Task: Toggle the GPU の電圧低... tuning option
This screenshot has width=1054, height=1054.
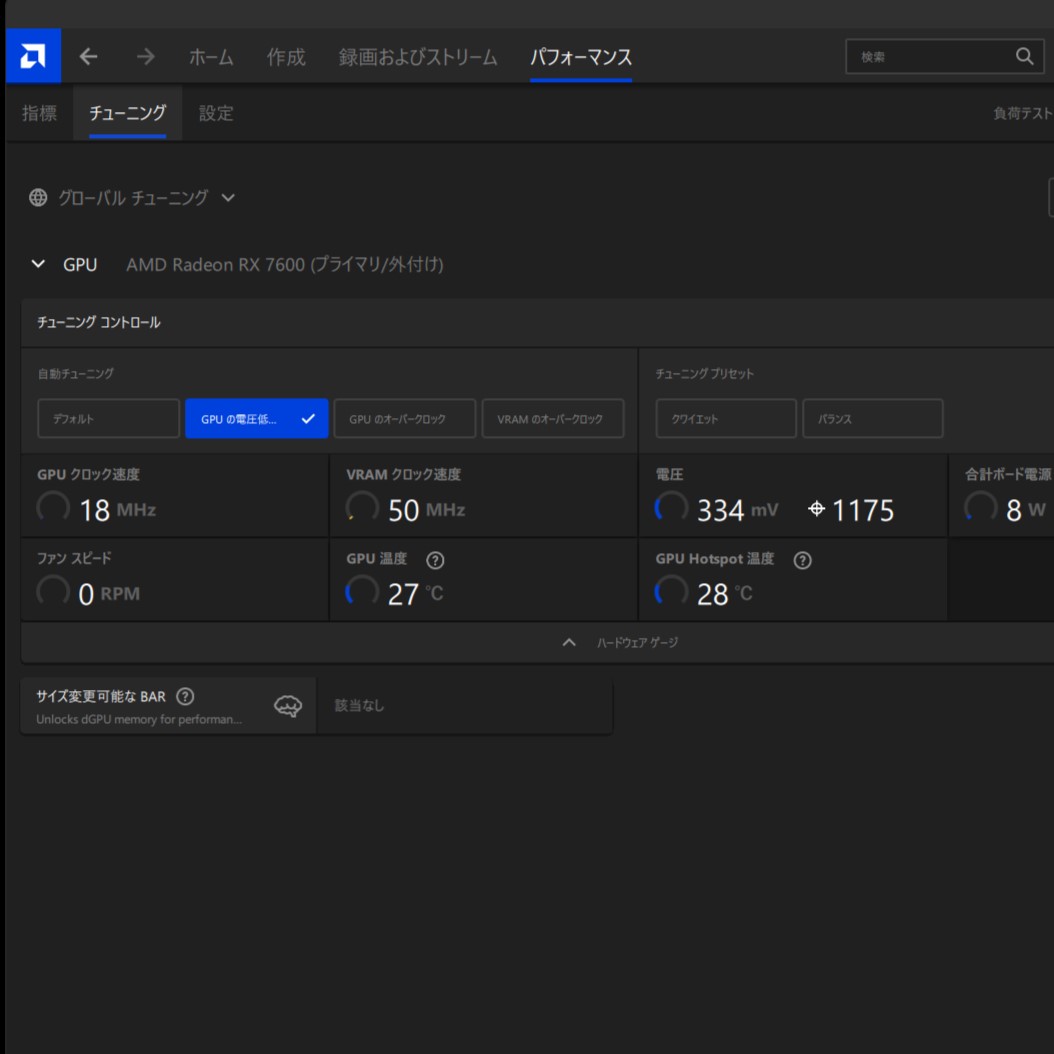Action: (x=257, y=419)
